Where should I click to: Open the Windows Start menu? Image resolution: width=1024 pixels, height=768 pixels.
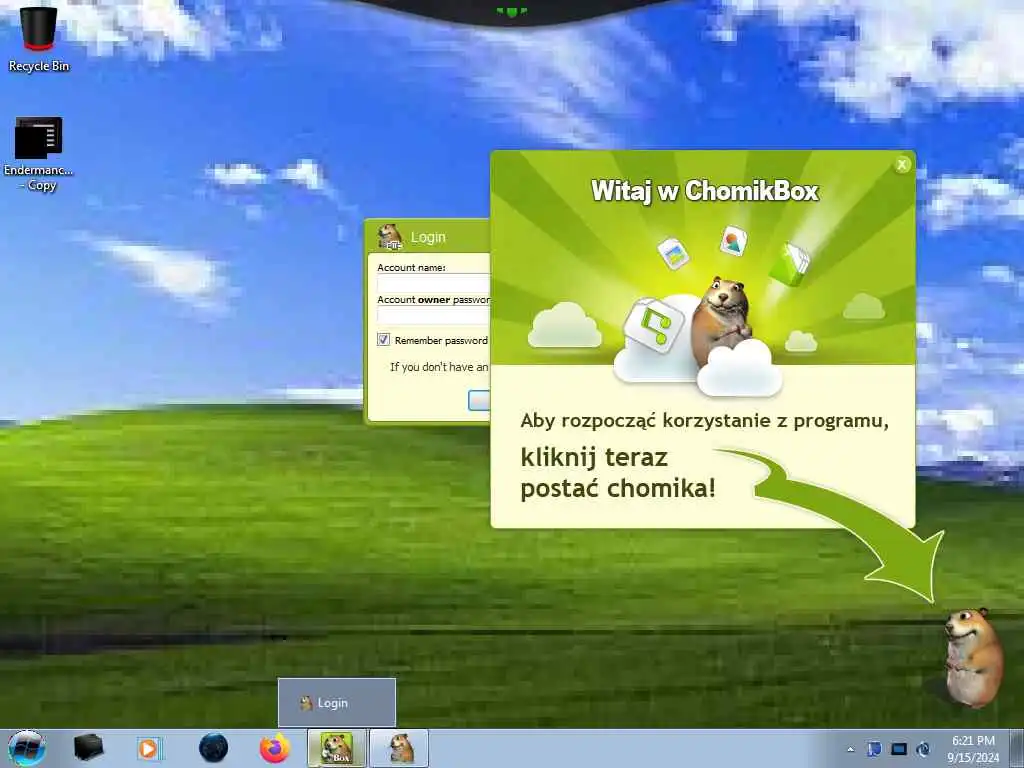click(x=26, y=748)
